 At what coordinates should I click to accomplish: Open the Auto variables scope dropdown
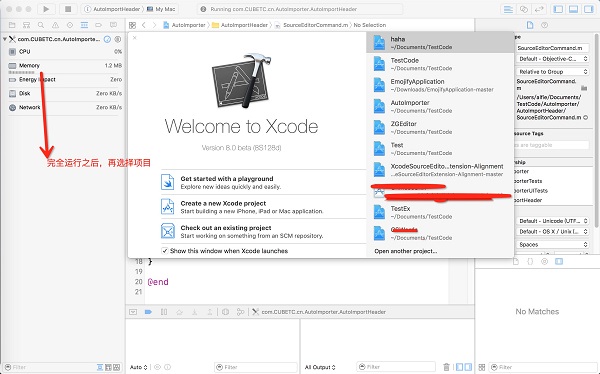139,367
